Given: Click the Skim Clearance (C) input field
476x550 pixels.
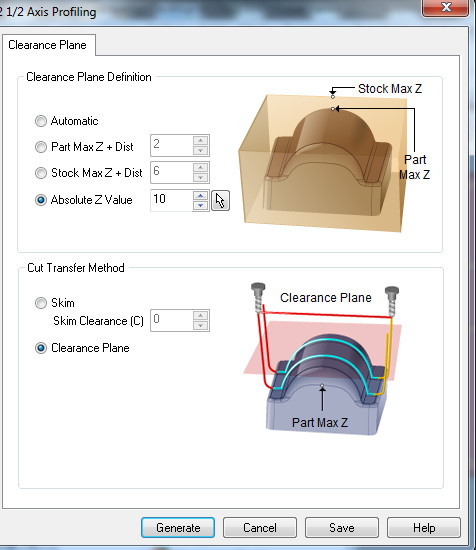Looking at the screenshot, I should coord(172,320).
